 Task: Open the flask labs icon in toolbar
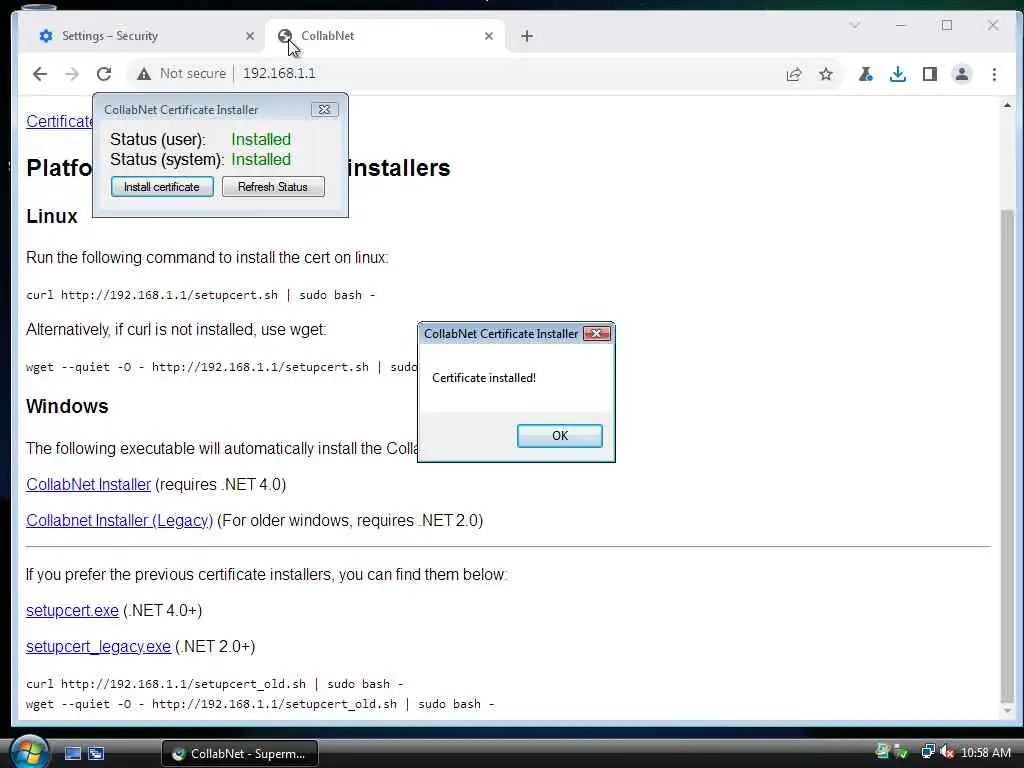pyautogui.click(x=866, y=74)
